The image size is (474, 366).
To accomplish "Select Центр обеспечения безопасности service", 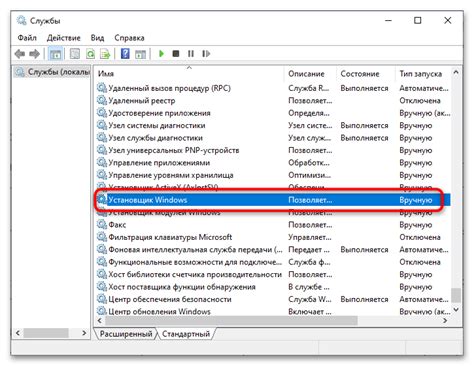I will [273, 299].
